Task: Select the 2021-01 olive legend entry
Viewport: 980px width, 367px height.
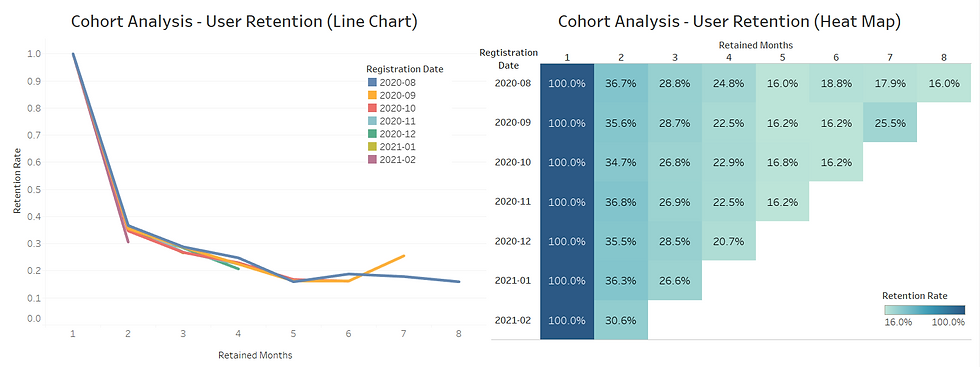Action: pyautogui.click(x=392, y=146)
